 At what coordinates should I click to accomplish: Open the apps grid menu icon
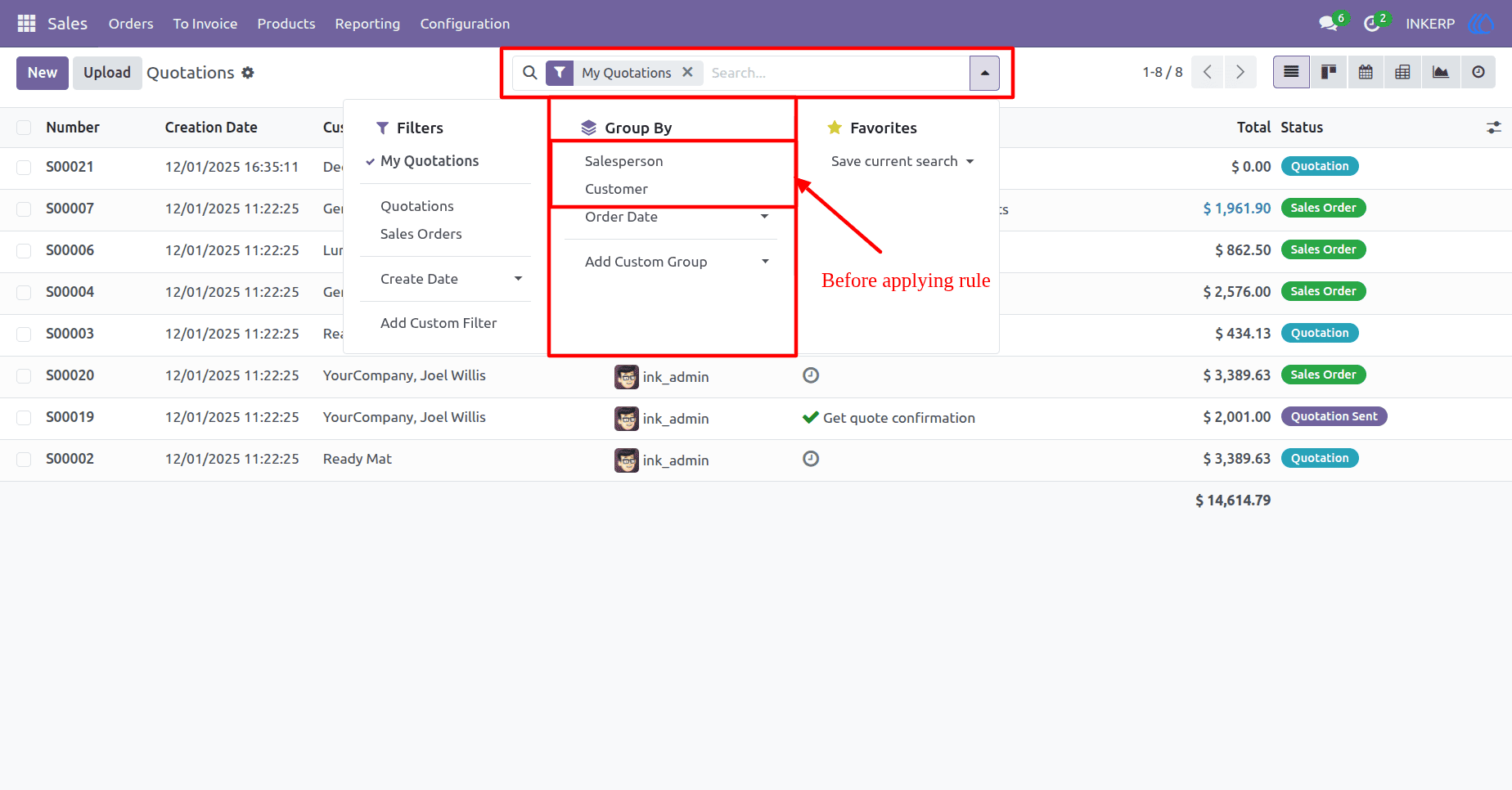[26, 24]
